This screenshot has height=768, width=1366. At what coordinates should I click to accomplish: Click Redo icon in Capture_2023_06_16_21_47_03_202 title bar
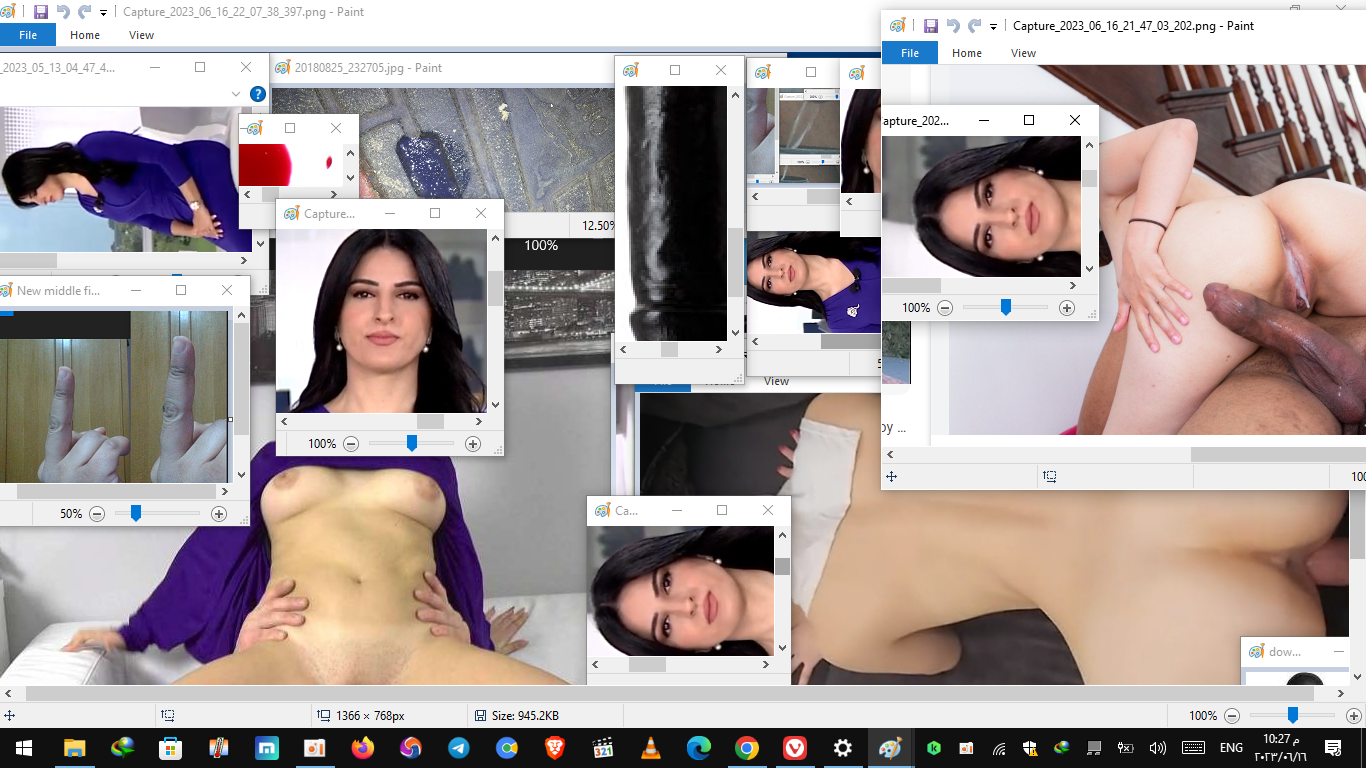click(974, 26)
